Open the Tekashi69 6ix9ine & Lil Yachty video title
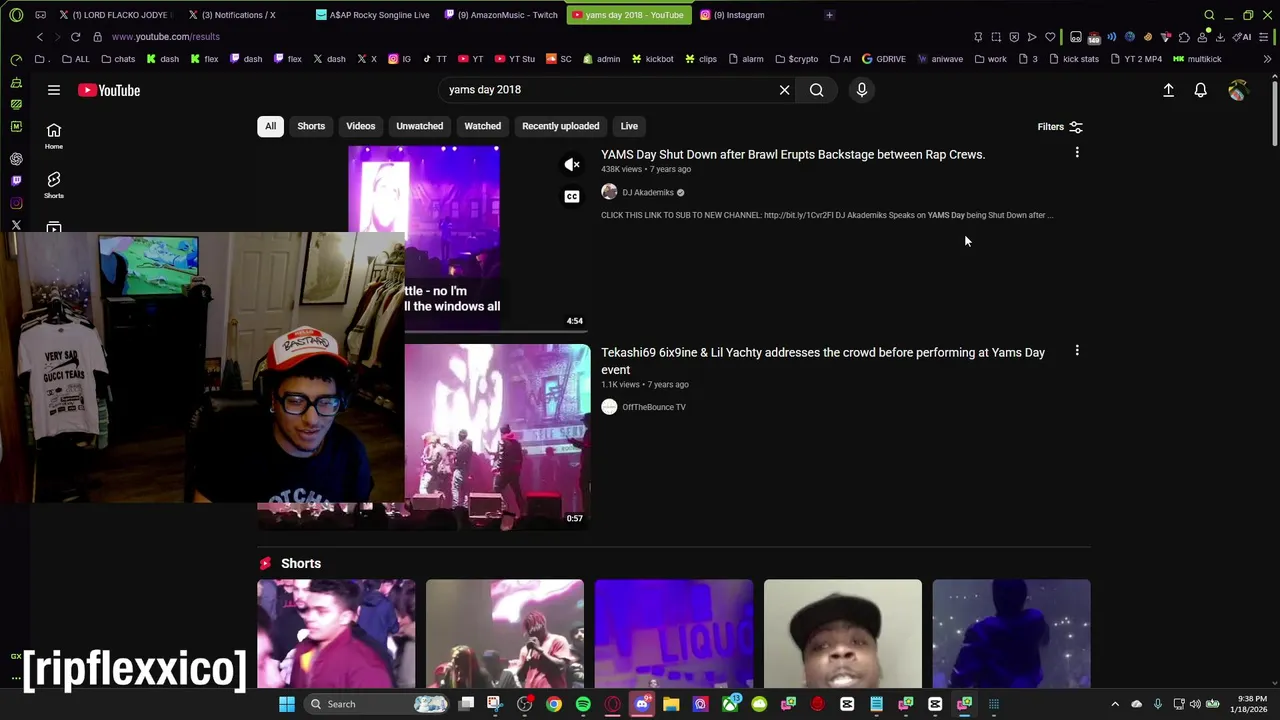 (823, 361)
